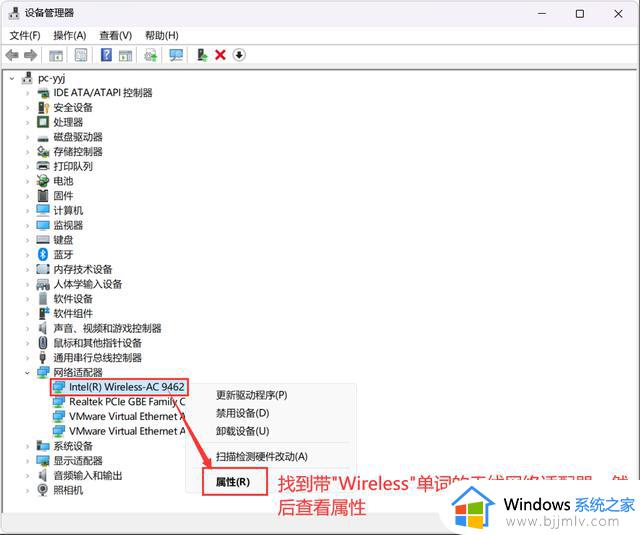Click the disk drives (磁盘驱动器) icon
The width and height of the screenshot is (640, 535).
tap(43, 138)
